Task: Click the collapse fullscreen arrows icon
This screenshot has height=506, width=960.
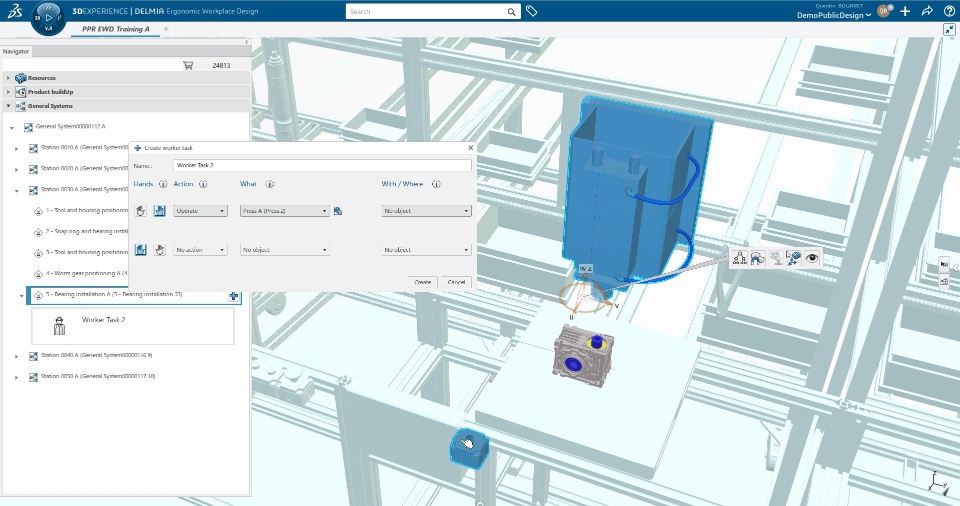Action: [x=950, y=29]
